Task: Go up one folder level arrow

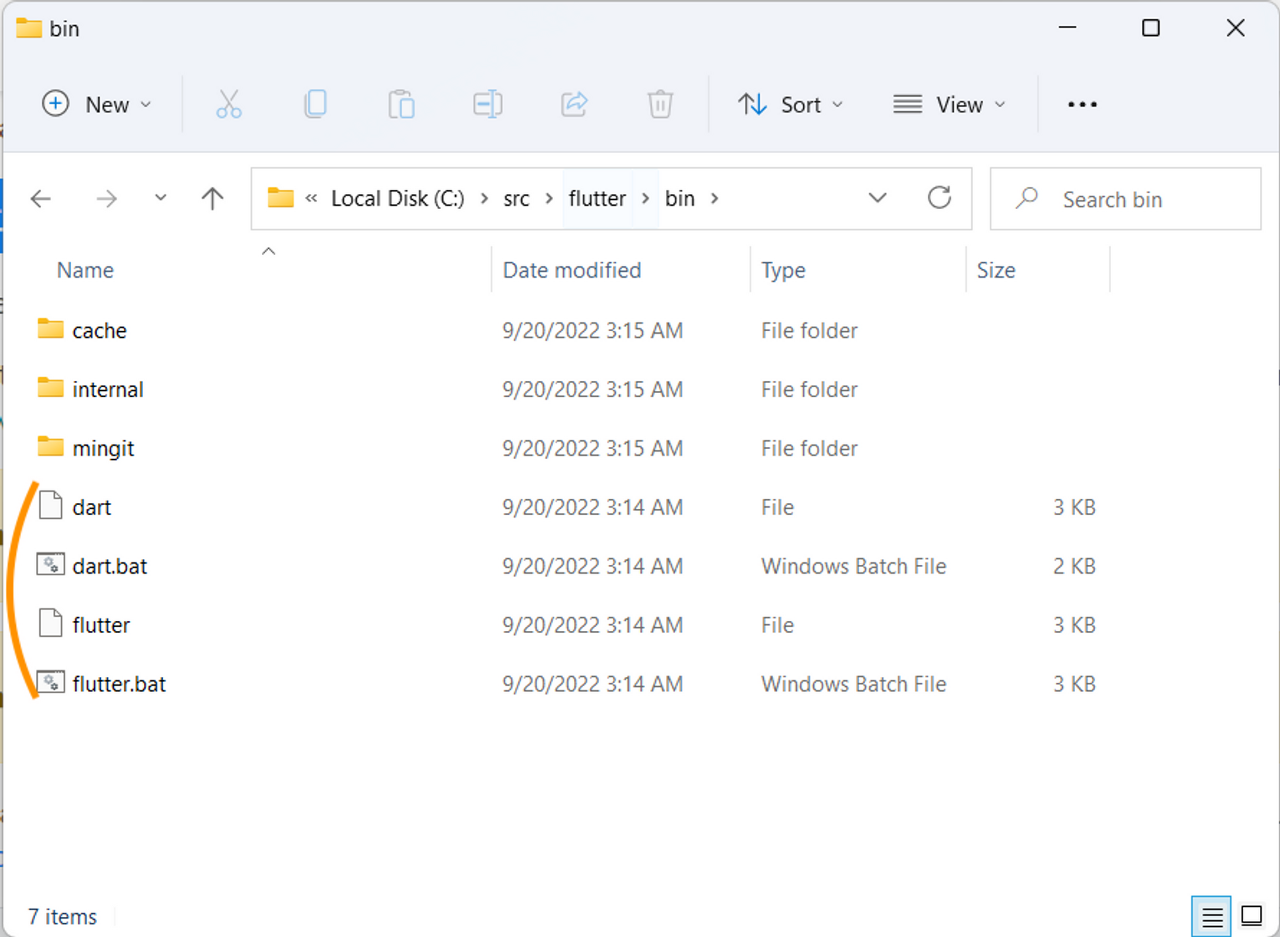Action: click(212, 199)
